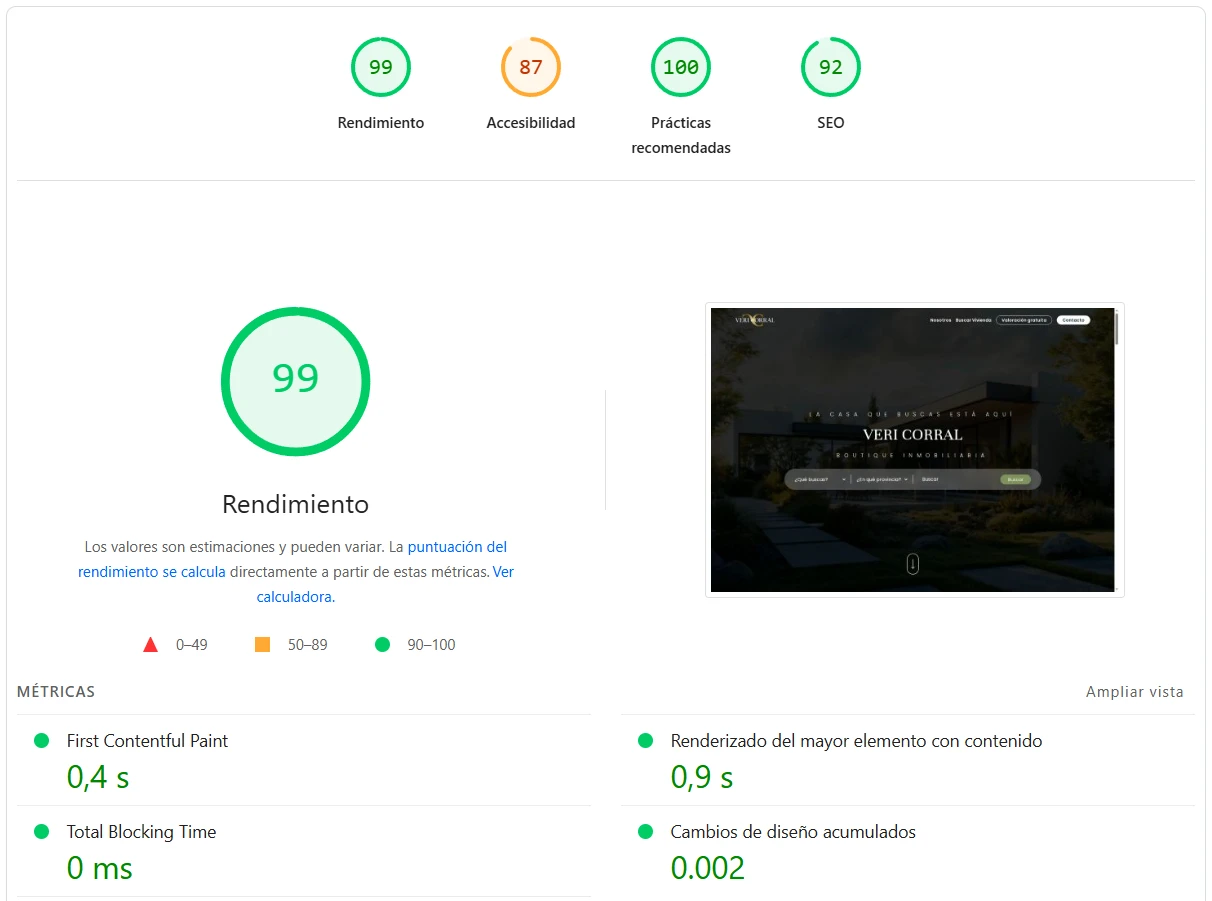Open the 'puntuación del rendimiento se calcula' link
1212x901 pixels.
(457, 547)
